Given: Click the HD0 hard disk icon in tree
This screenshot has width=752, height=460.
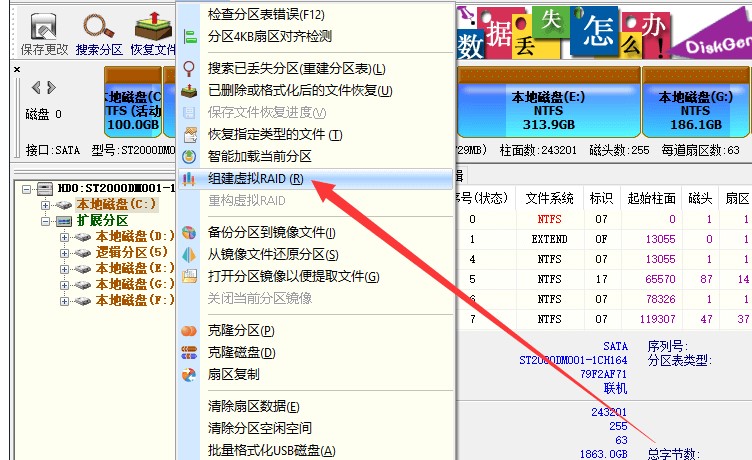Looking at the screenshot, I should [45, 189].
